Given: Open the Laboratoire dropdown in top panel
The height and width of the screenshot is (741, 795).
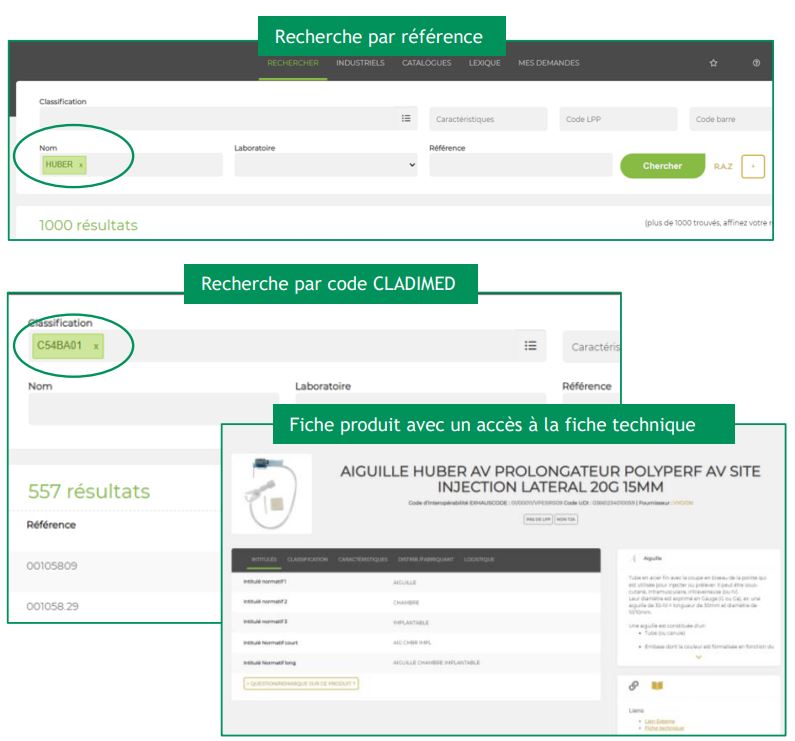Looking at the screenshot, I should [x=326, y=165].
